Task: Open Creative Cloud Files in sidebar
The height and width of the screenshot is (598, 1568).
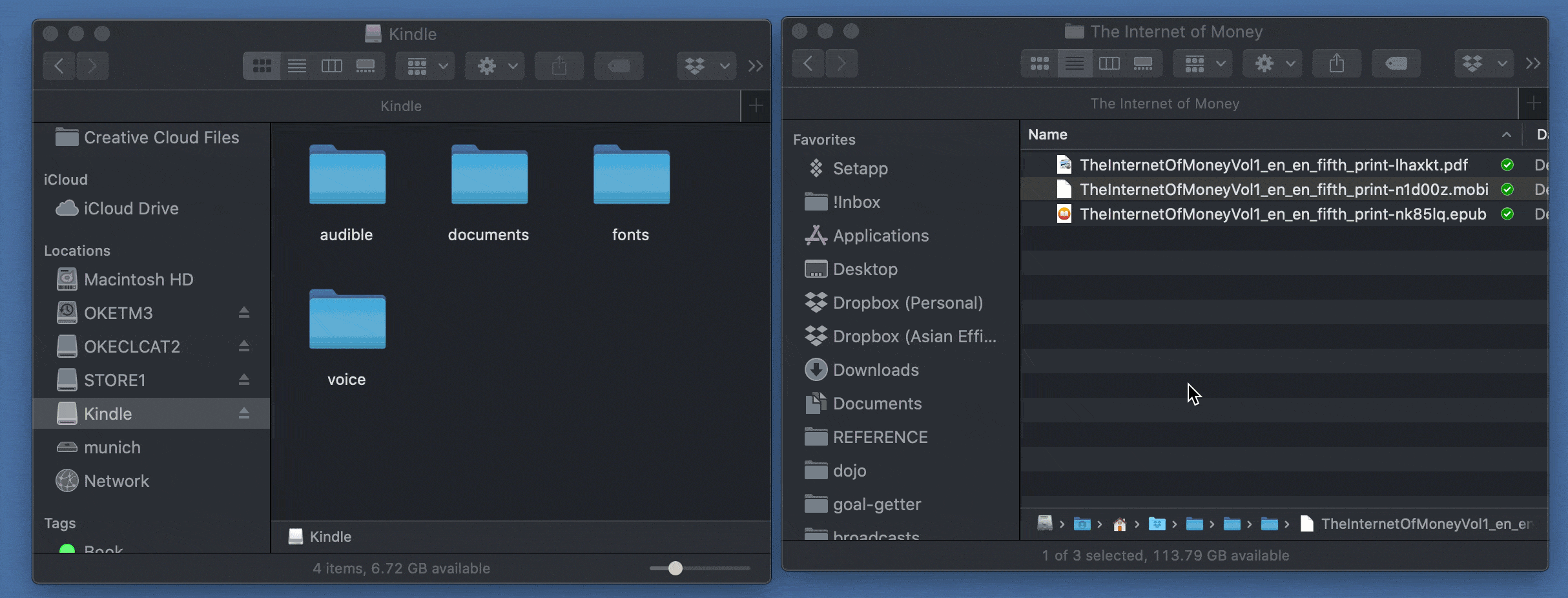Action: (x=147, y=138)
